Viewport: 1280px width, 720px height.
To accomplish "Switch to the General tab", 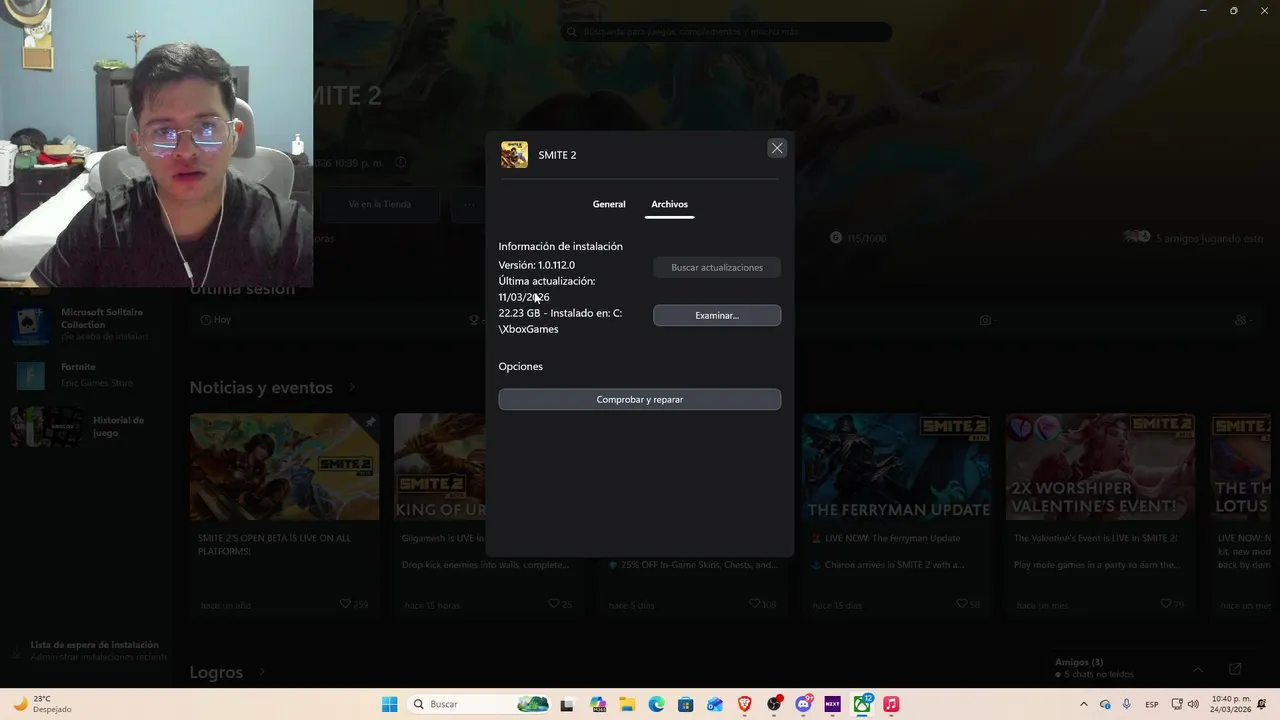I will coord(609,204).
